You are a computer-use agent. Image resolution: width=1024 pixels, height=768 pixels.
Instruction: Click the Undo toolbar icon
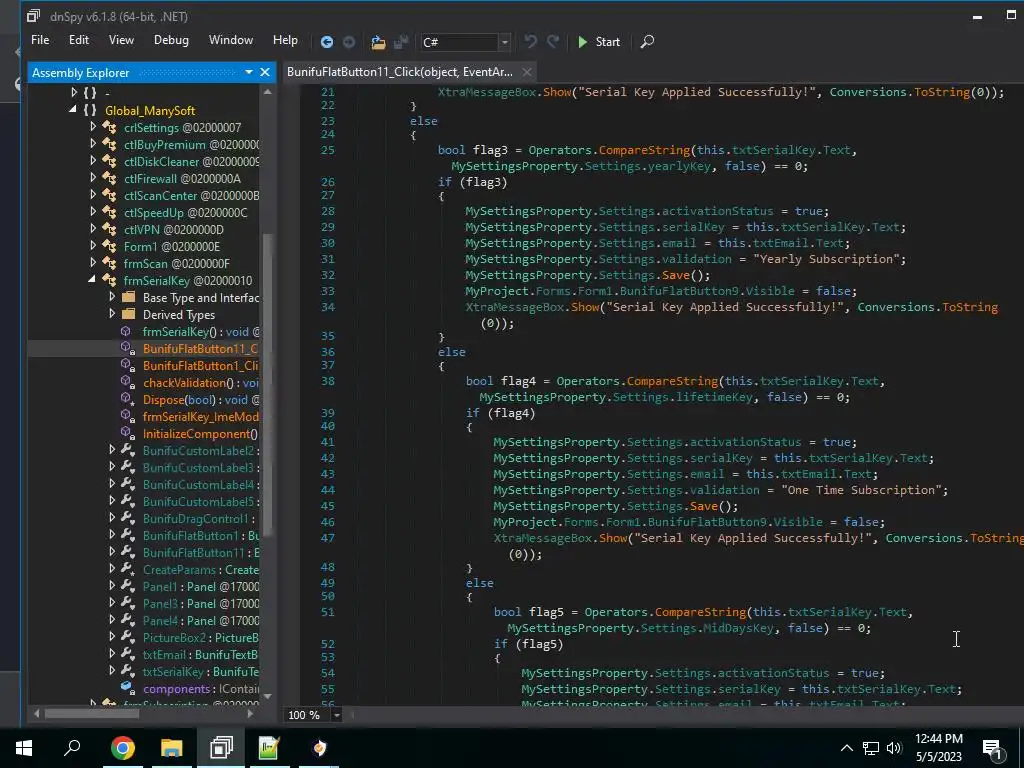pos(530,42)
